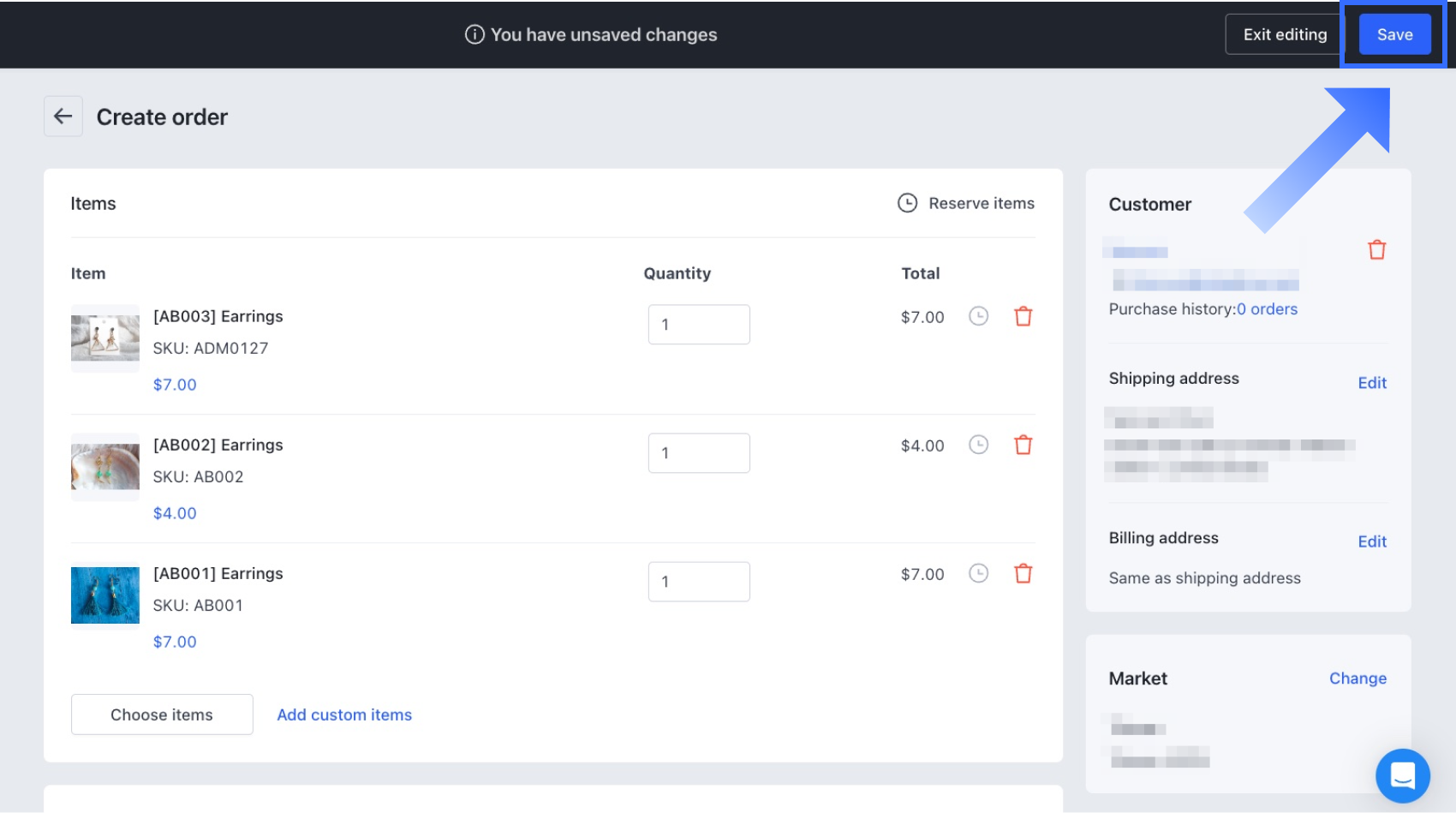Change the Market selection
This screenshot has height=813, width=1456.
(x=1358, y=678)
